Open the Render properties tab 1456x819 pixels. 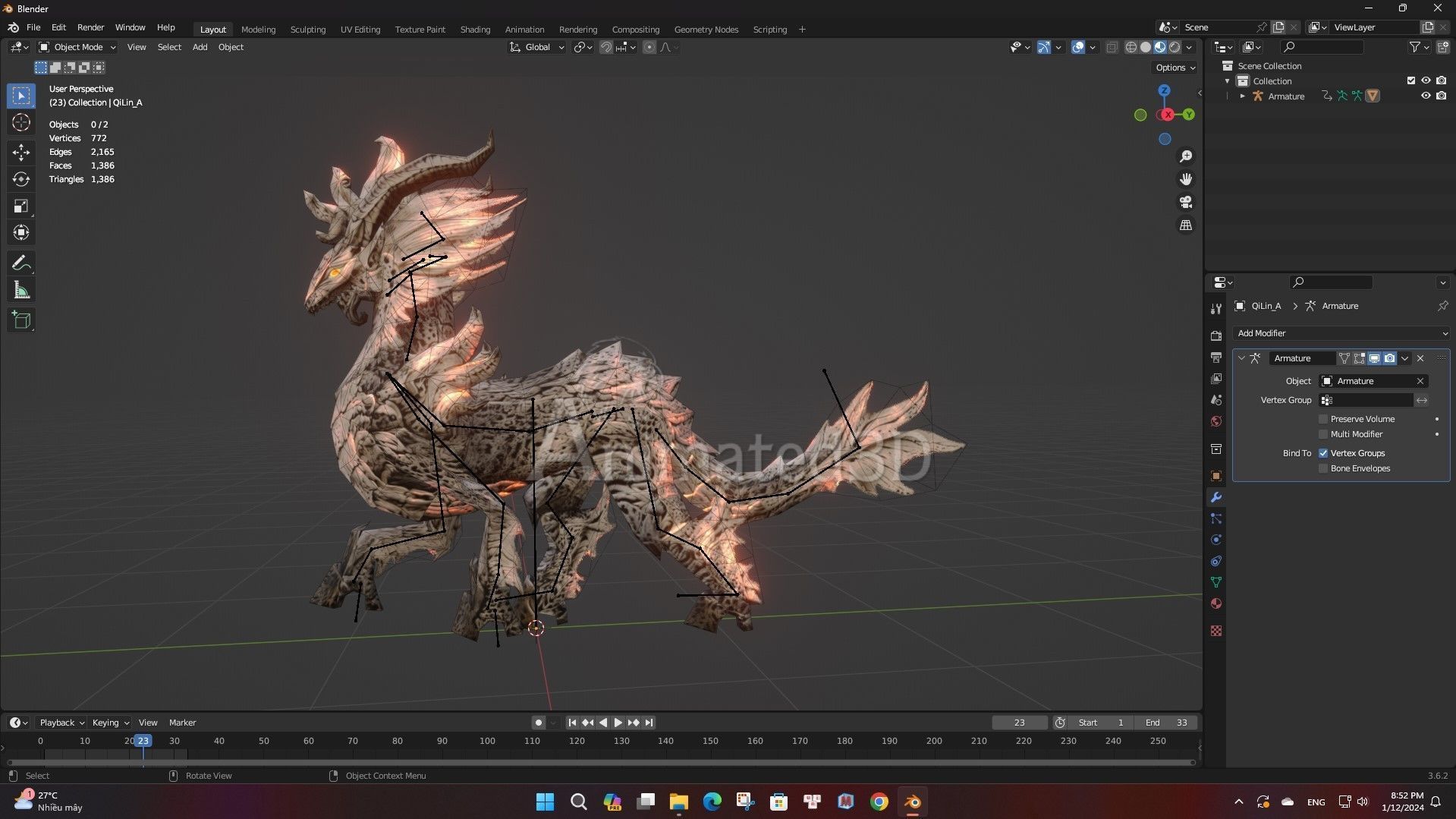pos(1216,335)
